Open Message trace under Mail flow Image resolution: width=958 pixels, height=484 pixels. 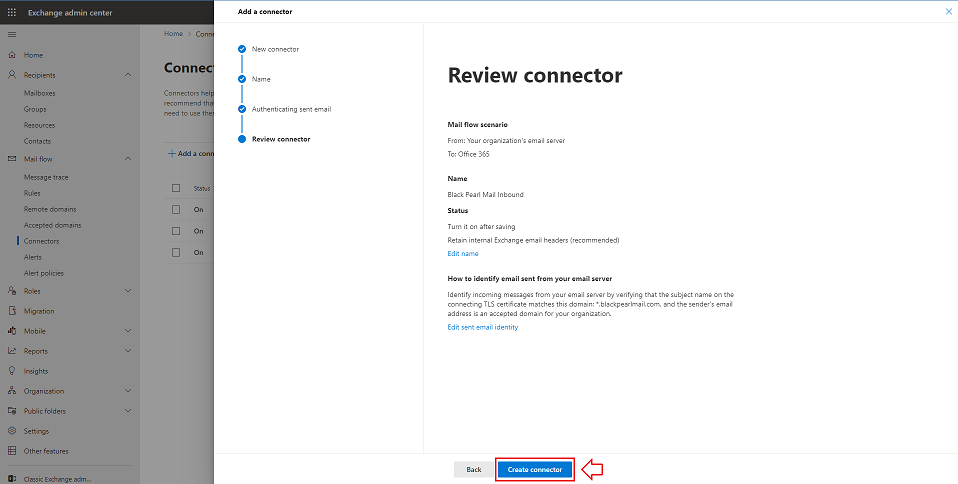(x=46, y=177)
